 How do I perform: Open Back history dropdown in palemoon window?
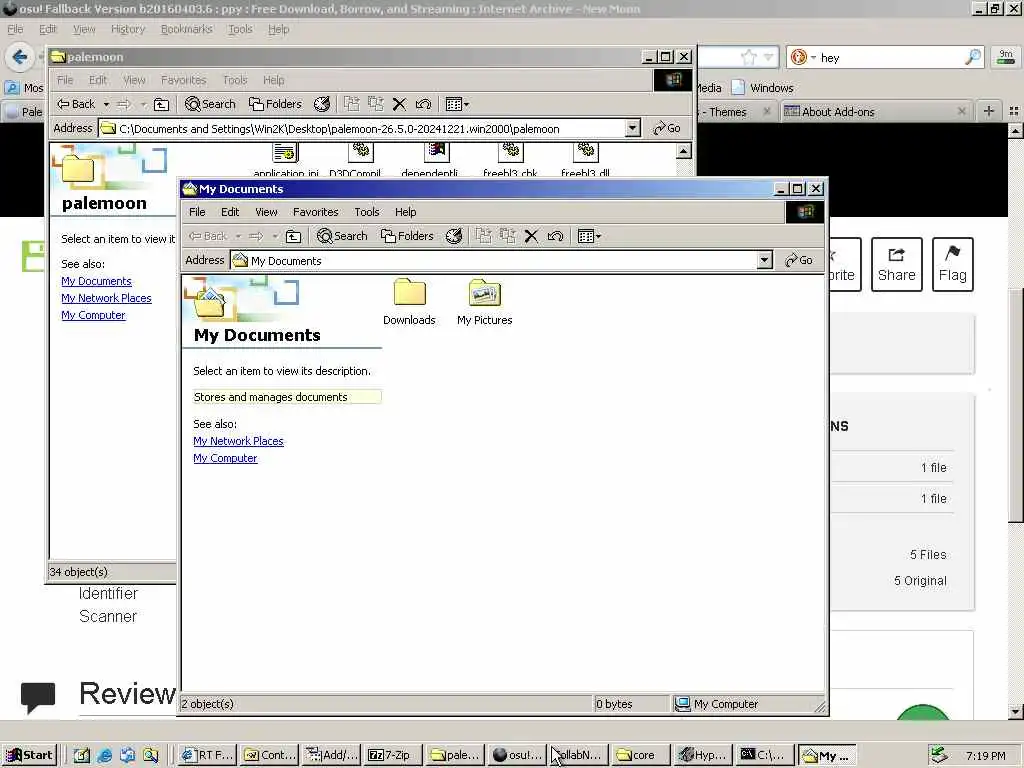point(106,104)
